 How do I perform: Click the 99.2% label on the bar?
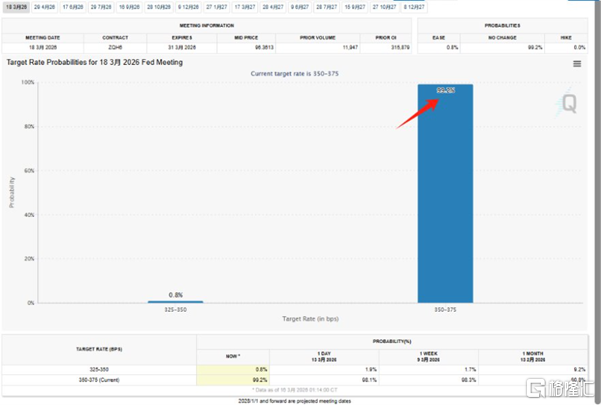(446, 90)
